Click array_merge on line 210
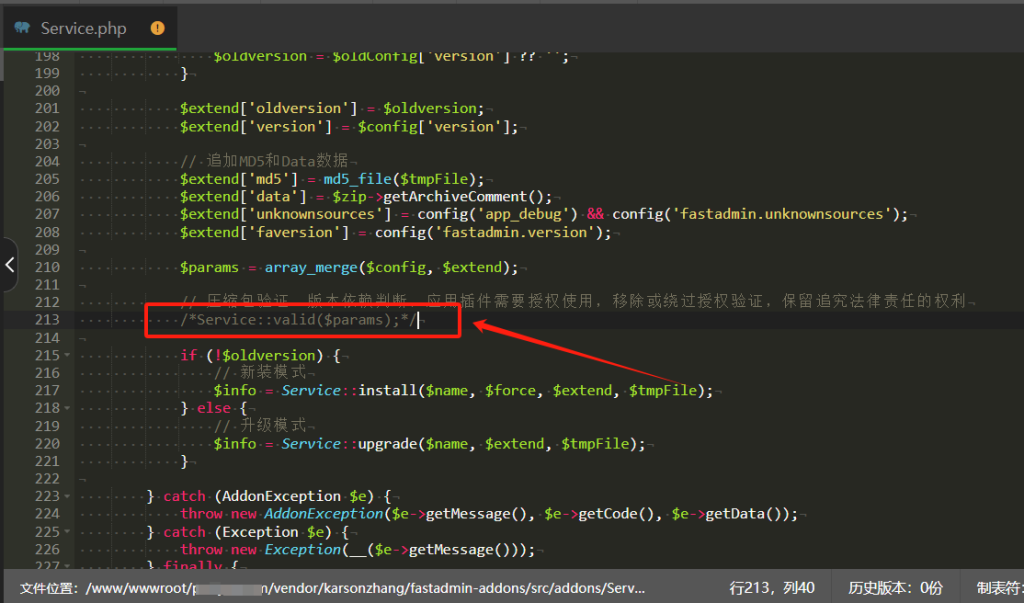Screen dimensions: 1024x603 pyautogui.click(x=311, y=267)
